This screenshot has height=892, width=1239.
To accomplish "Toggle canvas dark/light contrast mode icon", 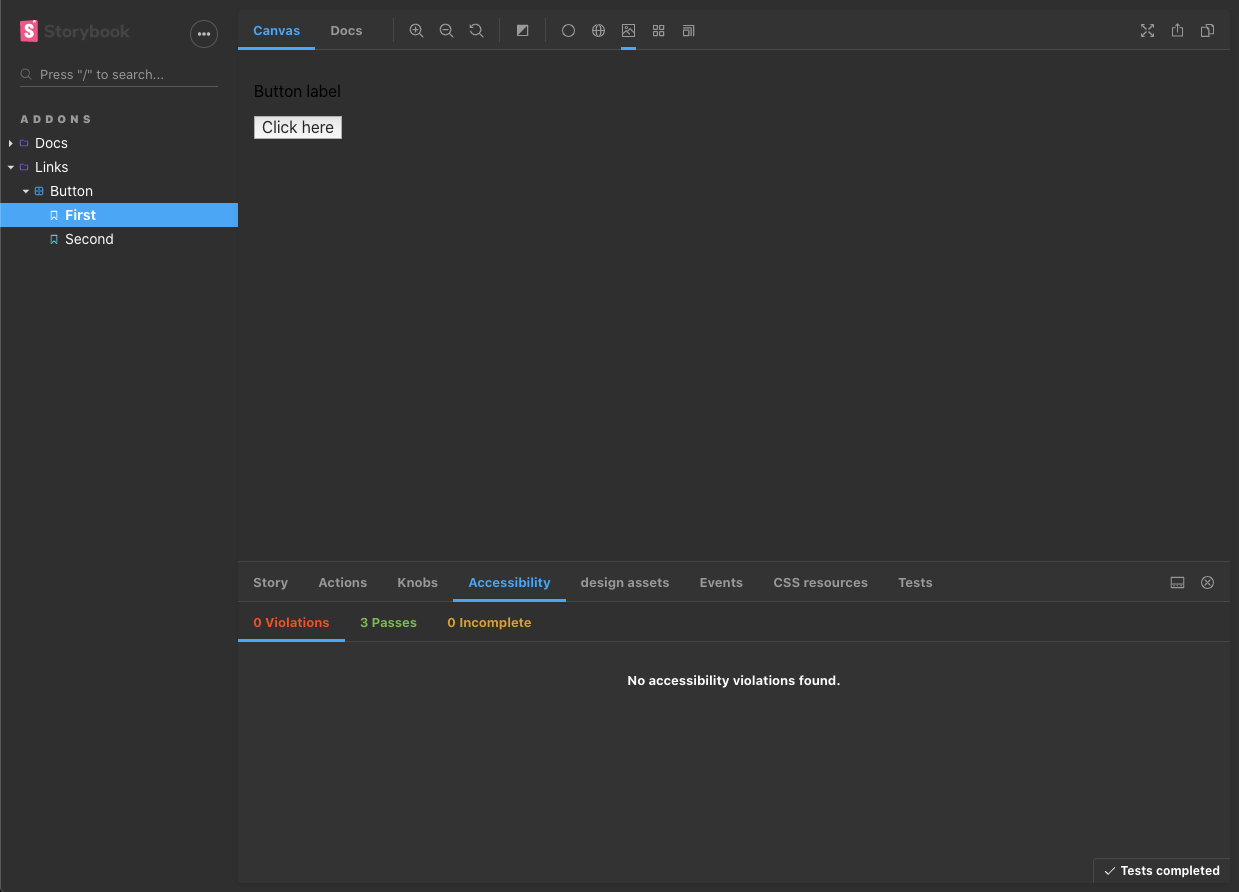I will (x=522, y=31).
